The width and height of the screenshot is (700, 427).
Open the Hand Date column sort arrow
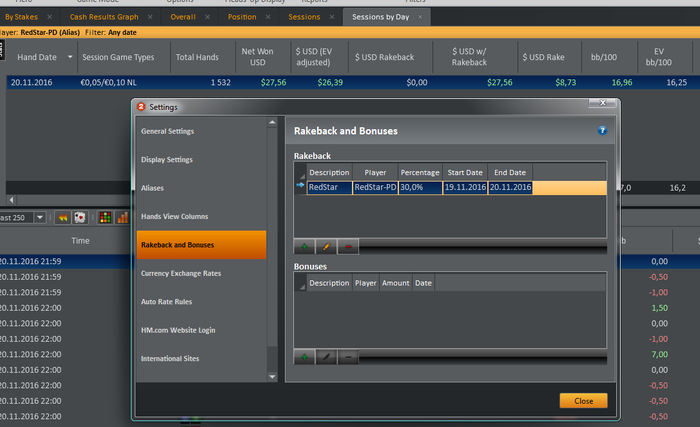pos(70,57)
